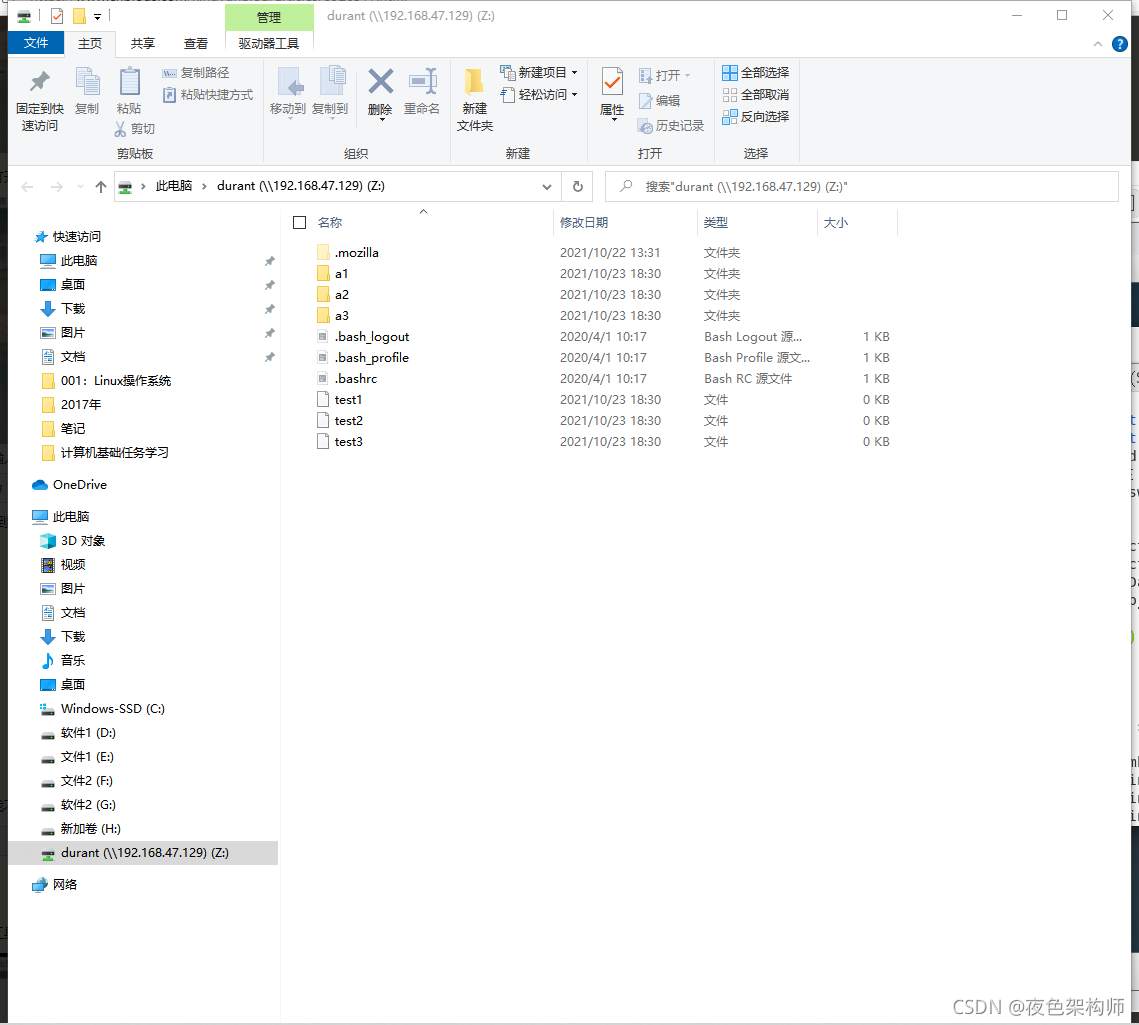Select Quick access (快速访问) in sidebar
Screen dimensions: 1139x1025
[x=76, y=237]
